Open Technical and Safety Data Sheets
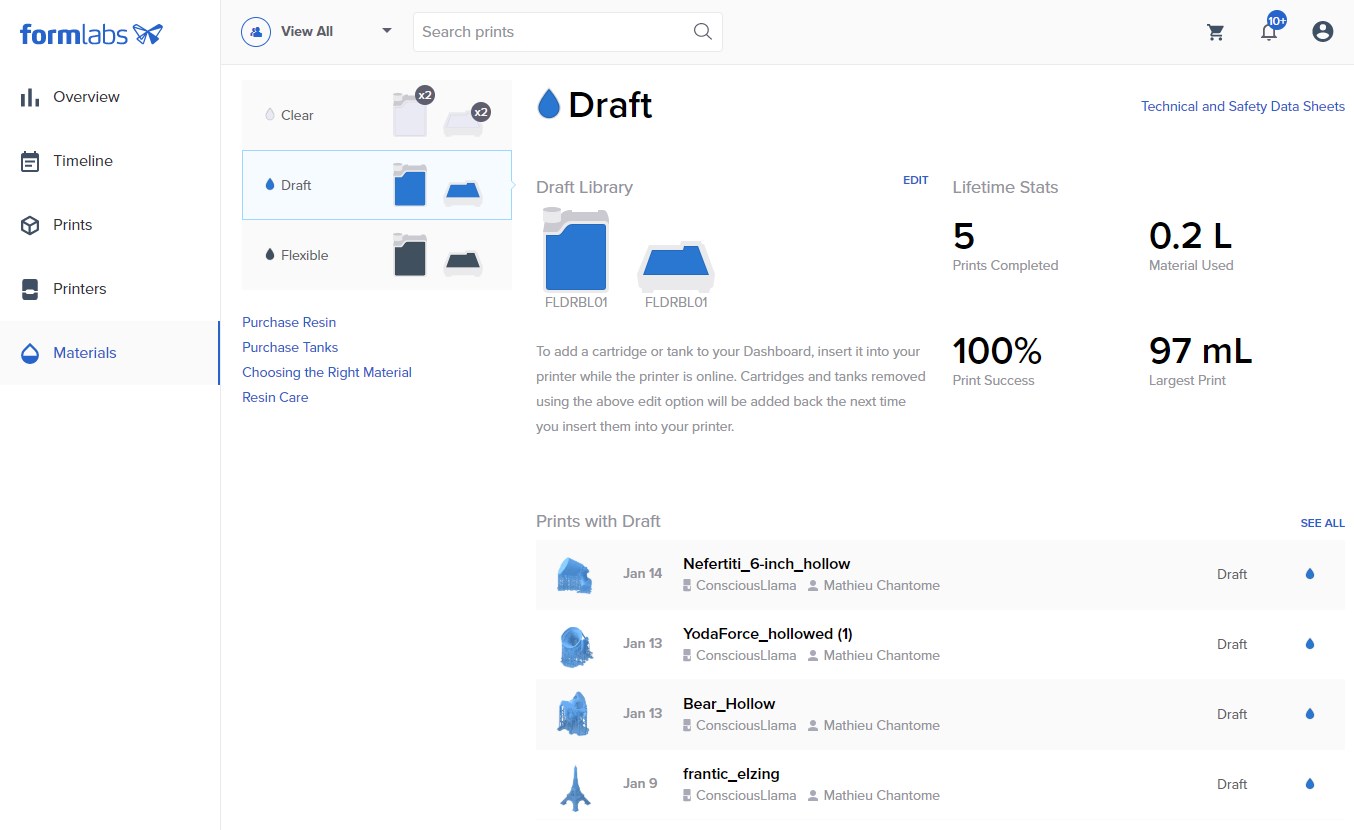This screenshot has height=830, width=1354. [x=1243, y=106]
